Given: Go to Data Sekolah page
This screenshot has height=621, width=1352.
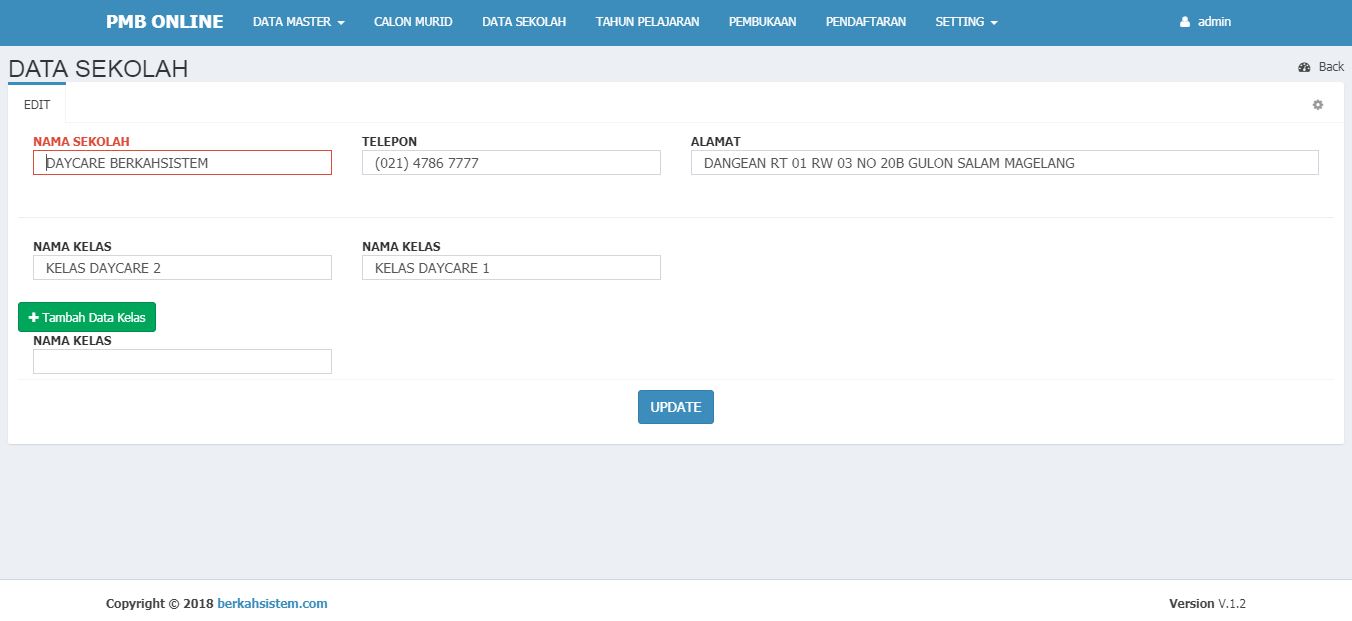Looking at the screenshot, I should tap(524, 22).
